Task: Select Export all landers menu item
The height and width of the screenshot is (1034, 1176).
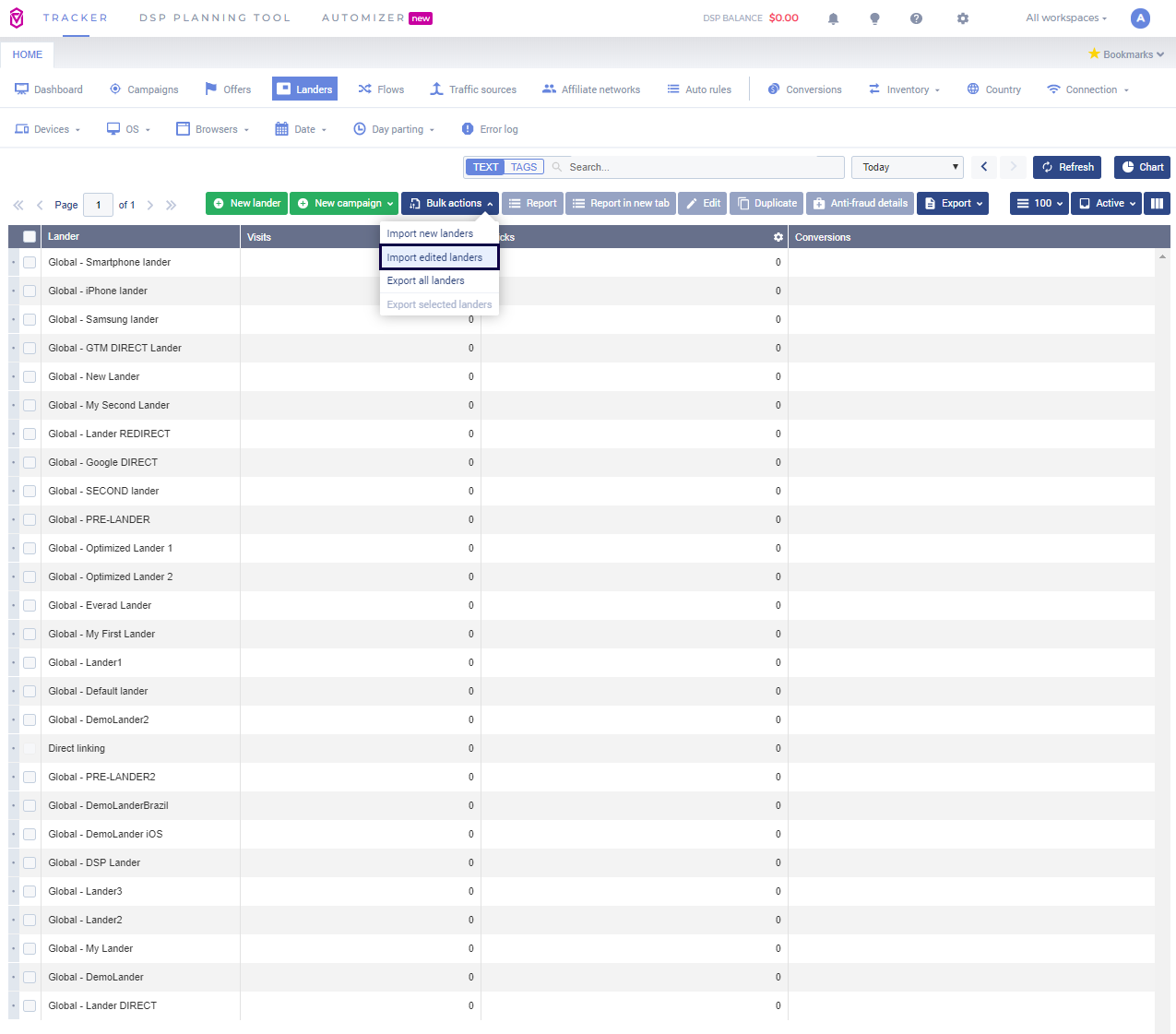Action: click(425, 281)
